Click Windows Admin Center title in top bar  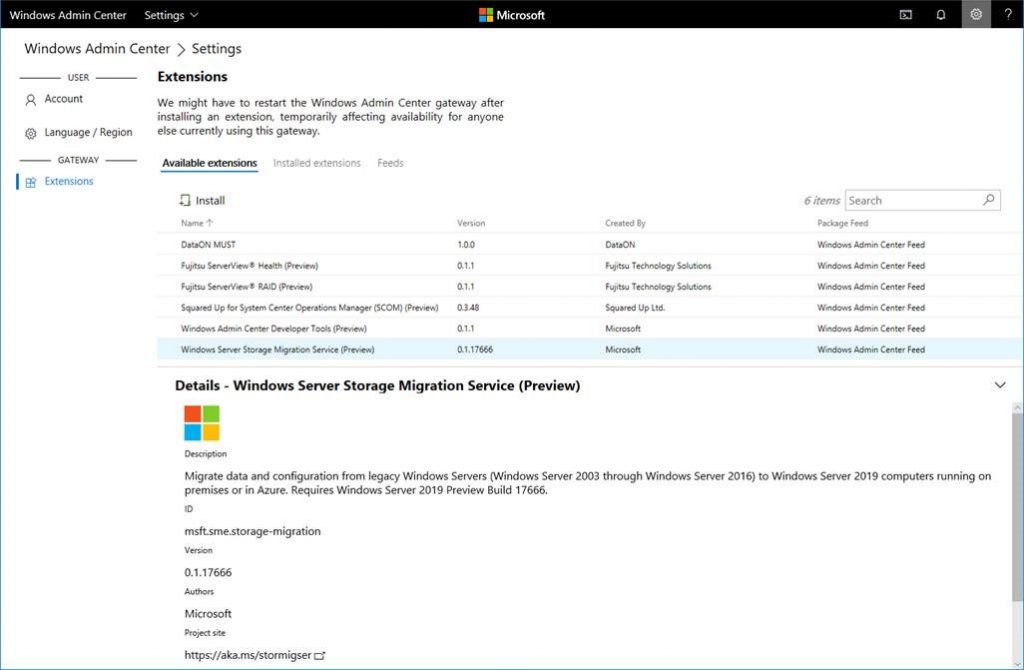pos(68,15)
